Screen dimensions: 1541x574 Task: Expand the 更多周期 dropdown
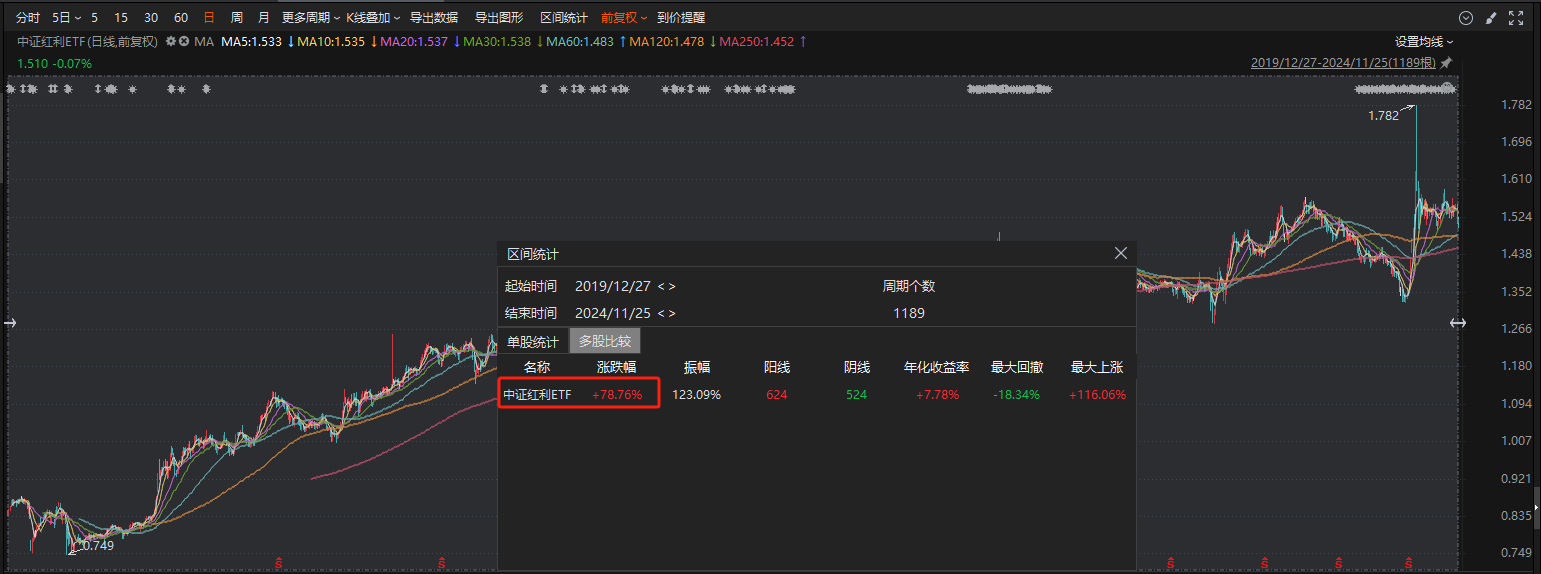tap(310, 18)
